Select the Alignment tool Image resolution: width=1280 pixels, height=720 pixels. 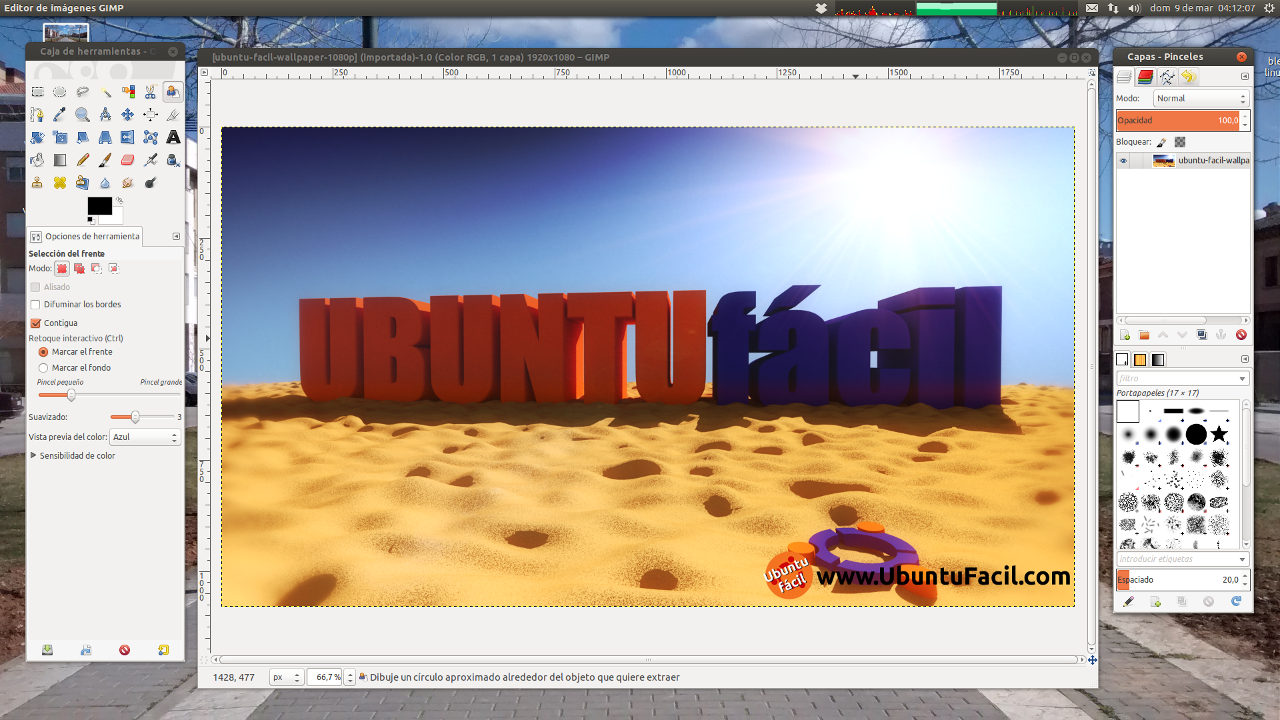pos(150,115)
